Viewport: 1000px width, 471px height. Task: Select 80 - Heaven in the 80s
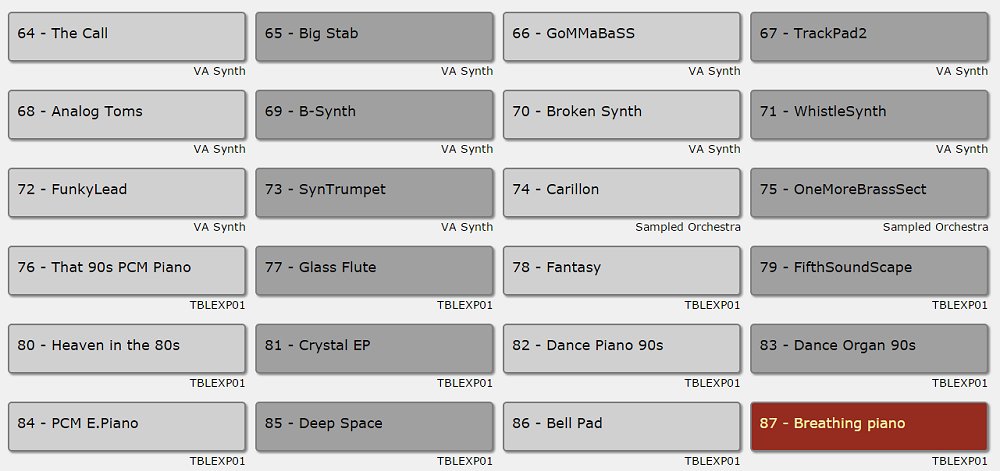[x=127, y=349]
